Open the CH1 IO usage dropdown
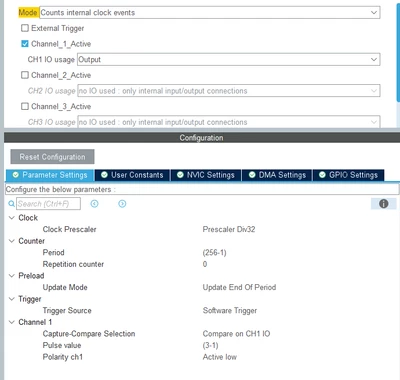 (x=229, y=59)
